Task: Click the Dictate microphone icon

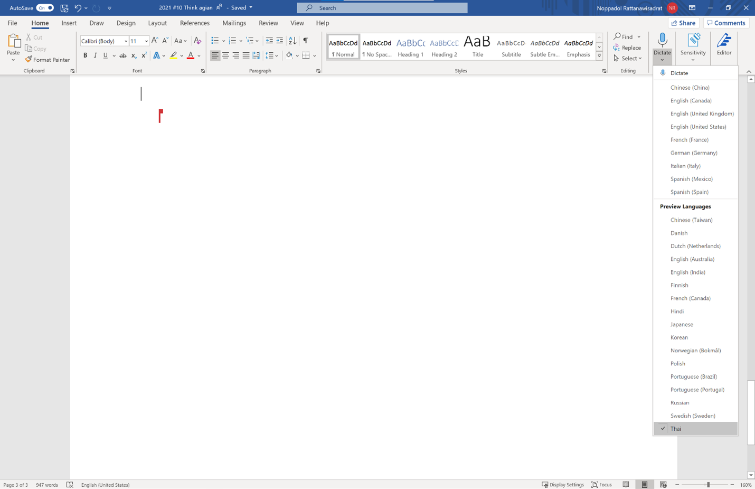Action: point(661,40)
